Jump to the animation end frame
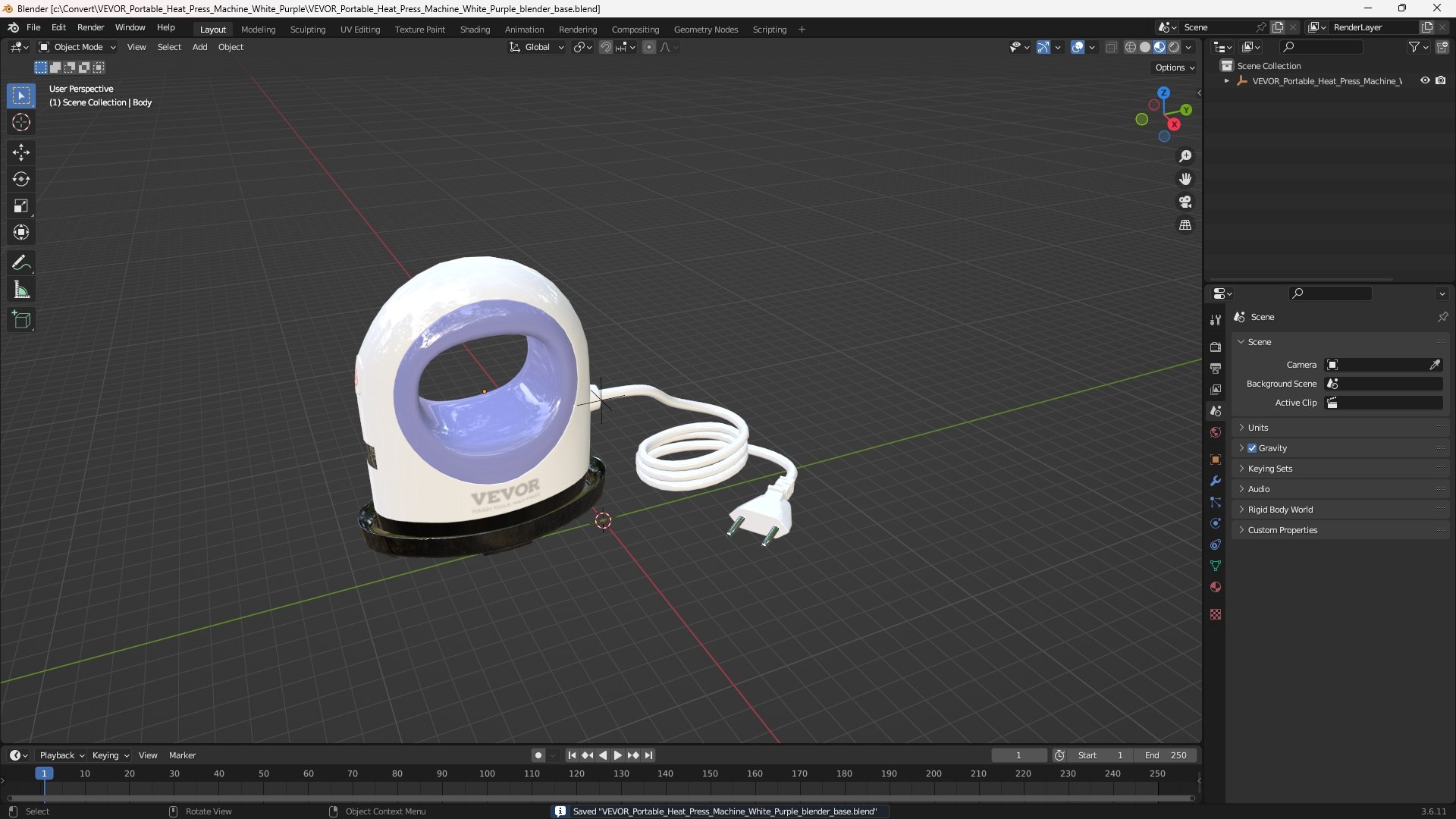This screenshot has width=1456, height=819. point(648,755)
